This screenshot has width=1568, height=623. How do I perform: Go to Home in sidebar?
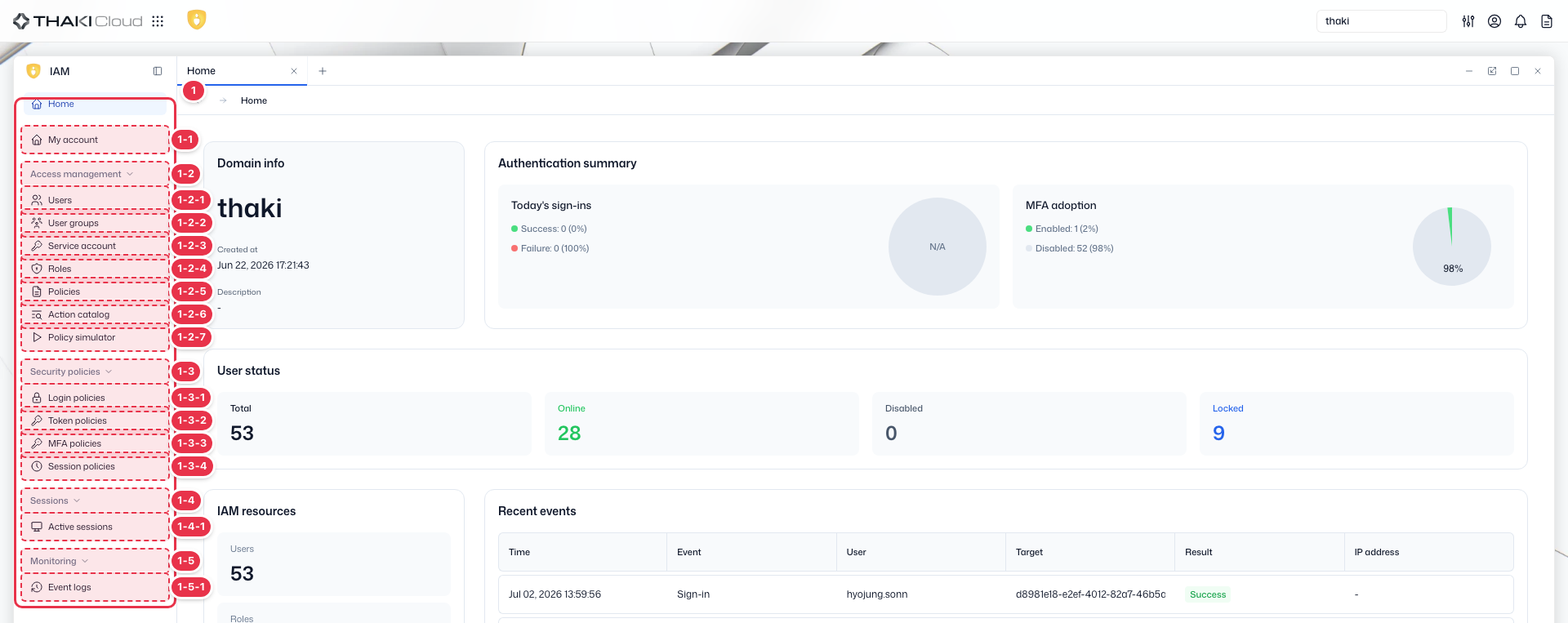pyautogui.click(x=95, y=105)
